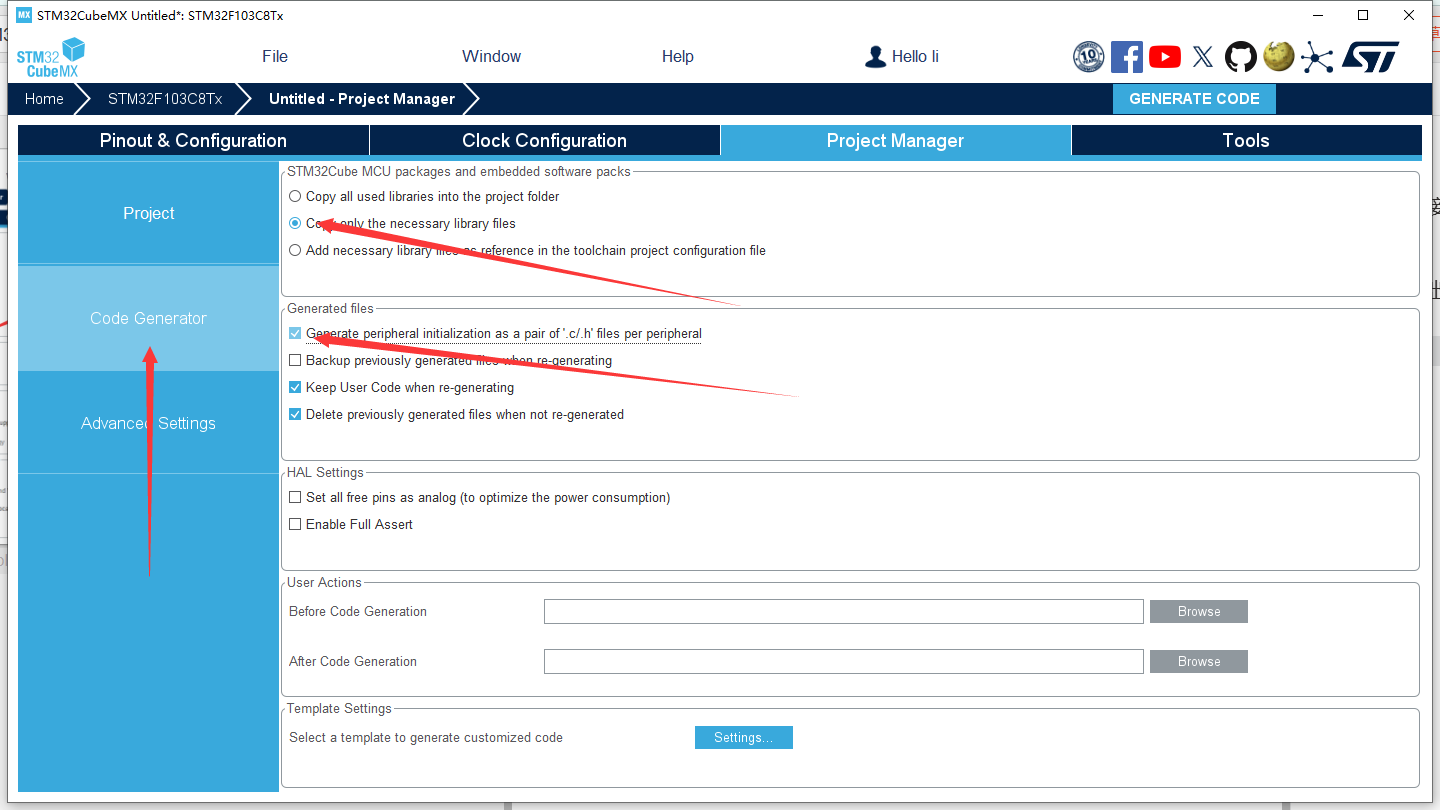Open template Settings button
This screenshot has width=1440, height=810.
(744, 738)
